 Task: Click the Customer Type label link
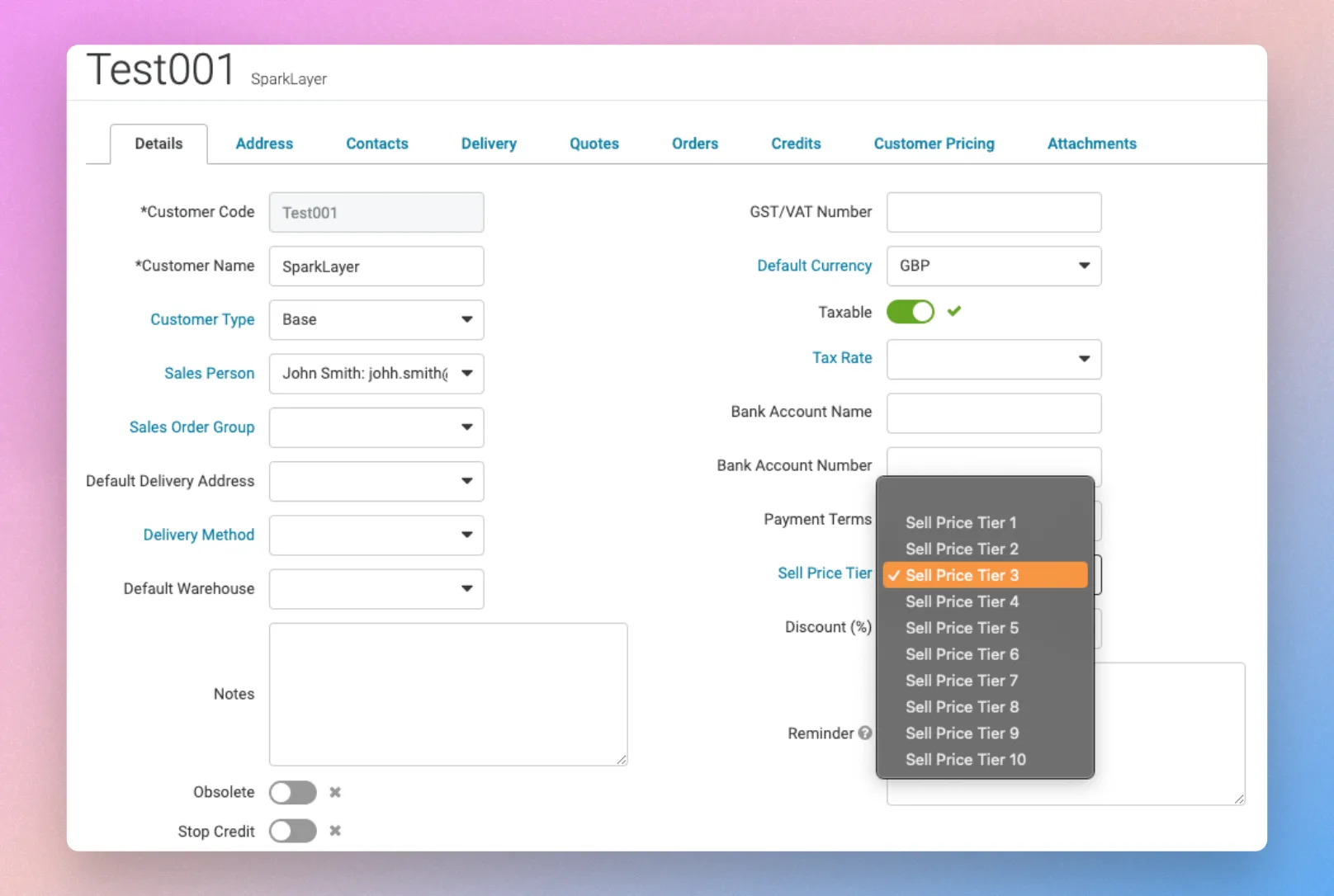tap(202, 319)
